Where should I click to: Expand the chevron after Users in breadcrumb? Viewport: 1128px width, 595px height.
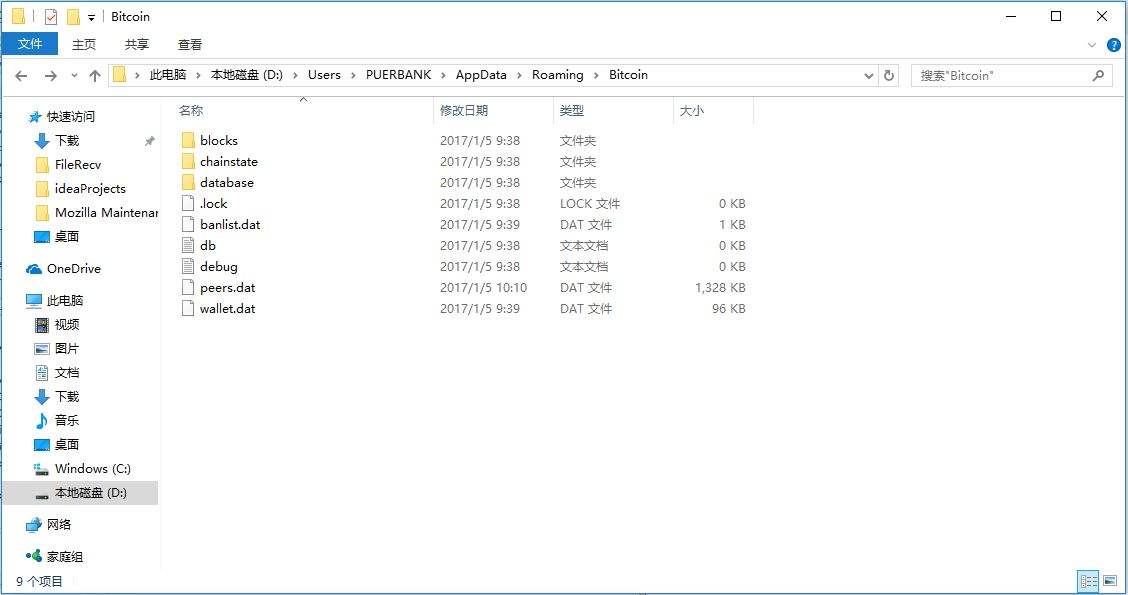(353, 76)
